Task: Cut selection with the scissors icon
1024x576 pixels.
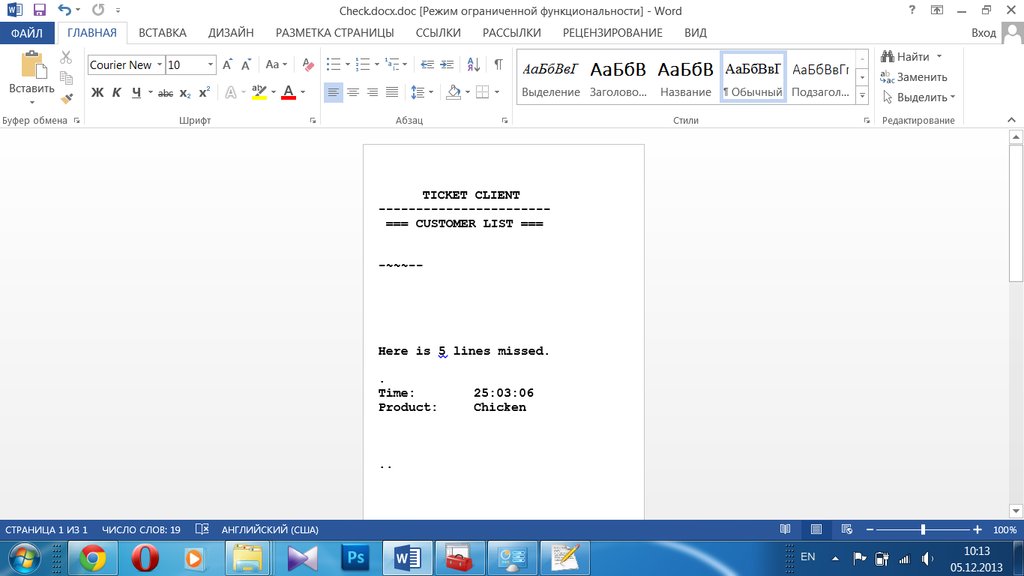Action: [x=66, y=58]
